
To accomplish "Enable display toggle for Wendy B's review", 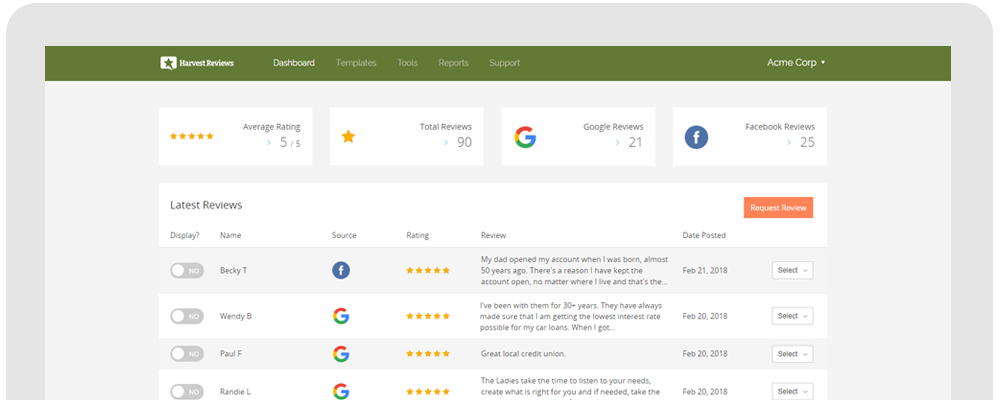I will click(187, 316).
